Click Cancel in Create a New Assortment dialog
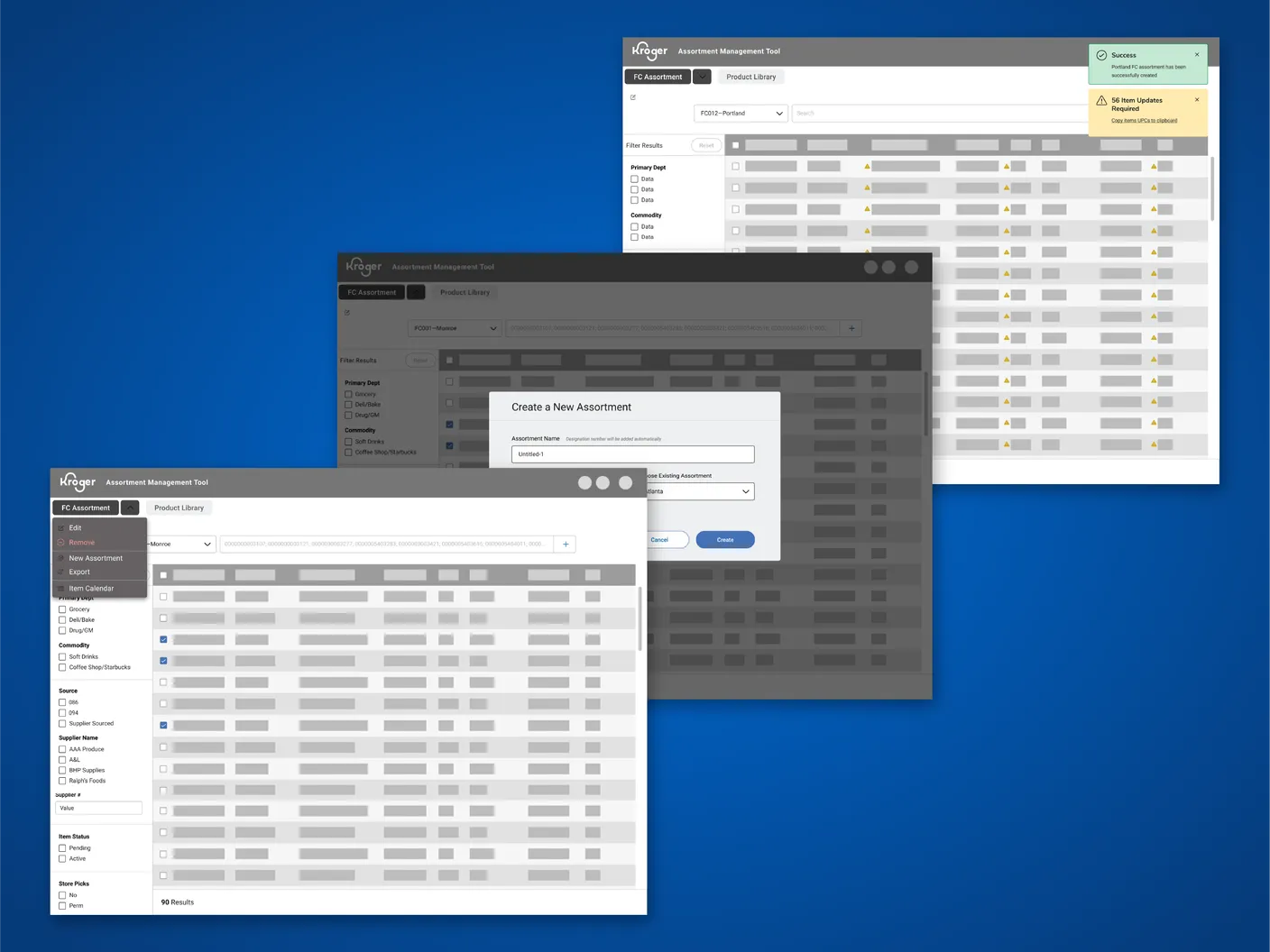The image size is (1270, 952). pyautogui.click(x=666, y=540)
